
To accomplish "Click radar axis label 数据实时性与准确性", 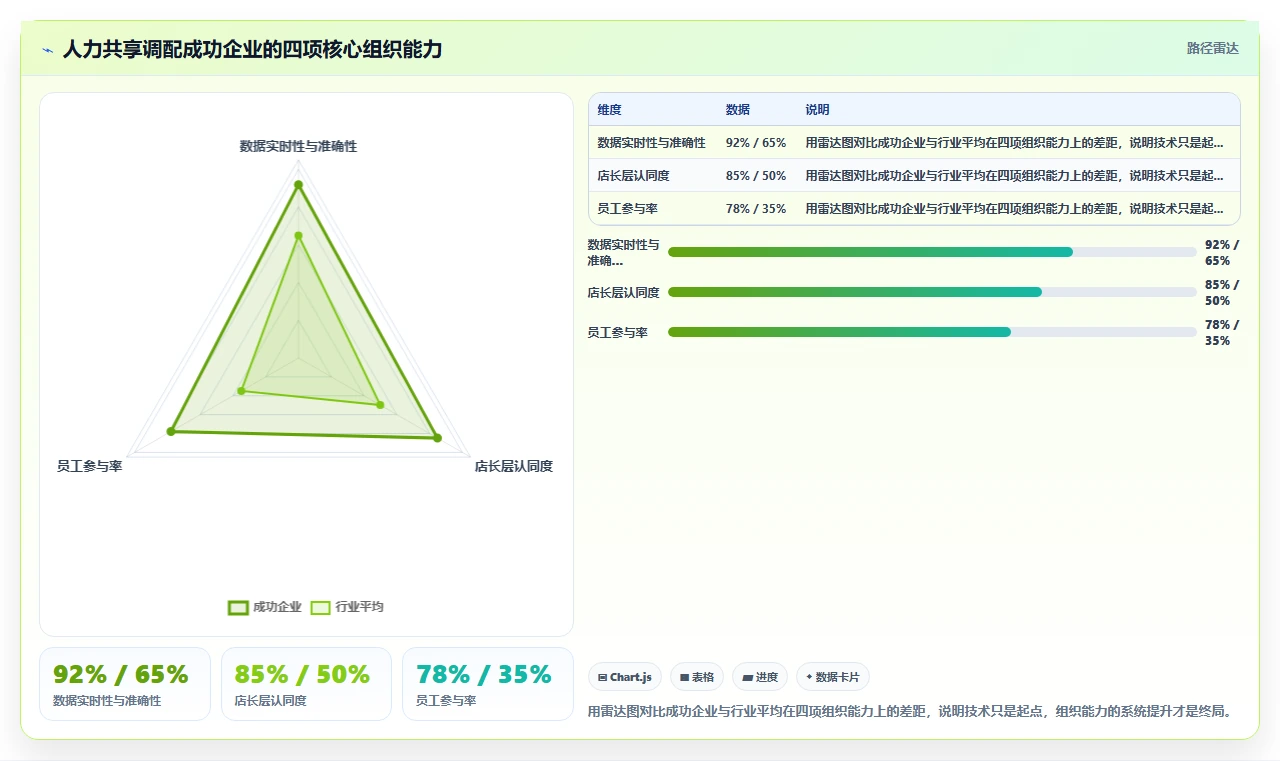I will pos(298,146).
